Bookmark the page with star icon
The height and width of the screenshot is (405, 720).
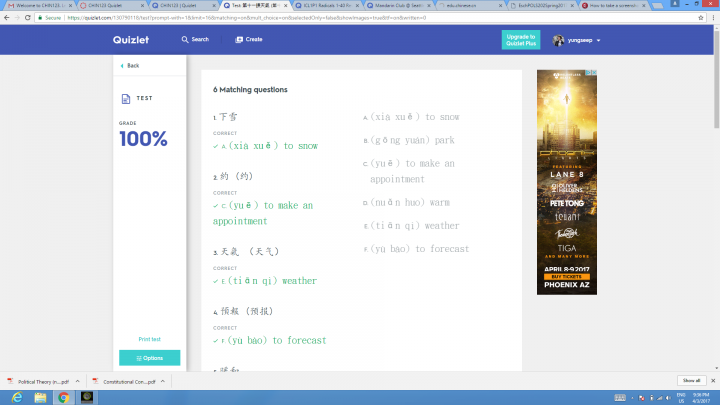[701, 18]
